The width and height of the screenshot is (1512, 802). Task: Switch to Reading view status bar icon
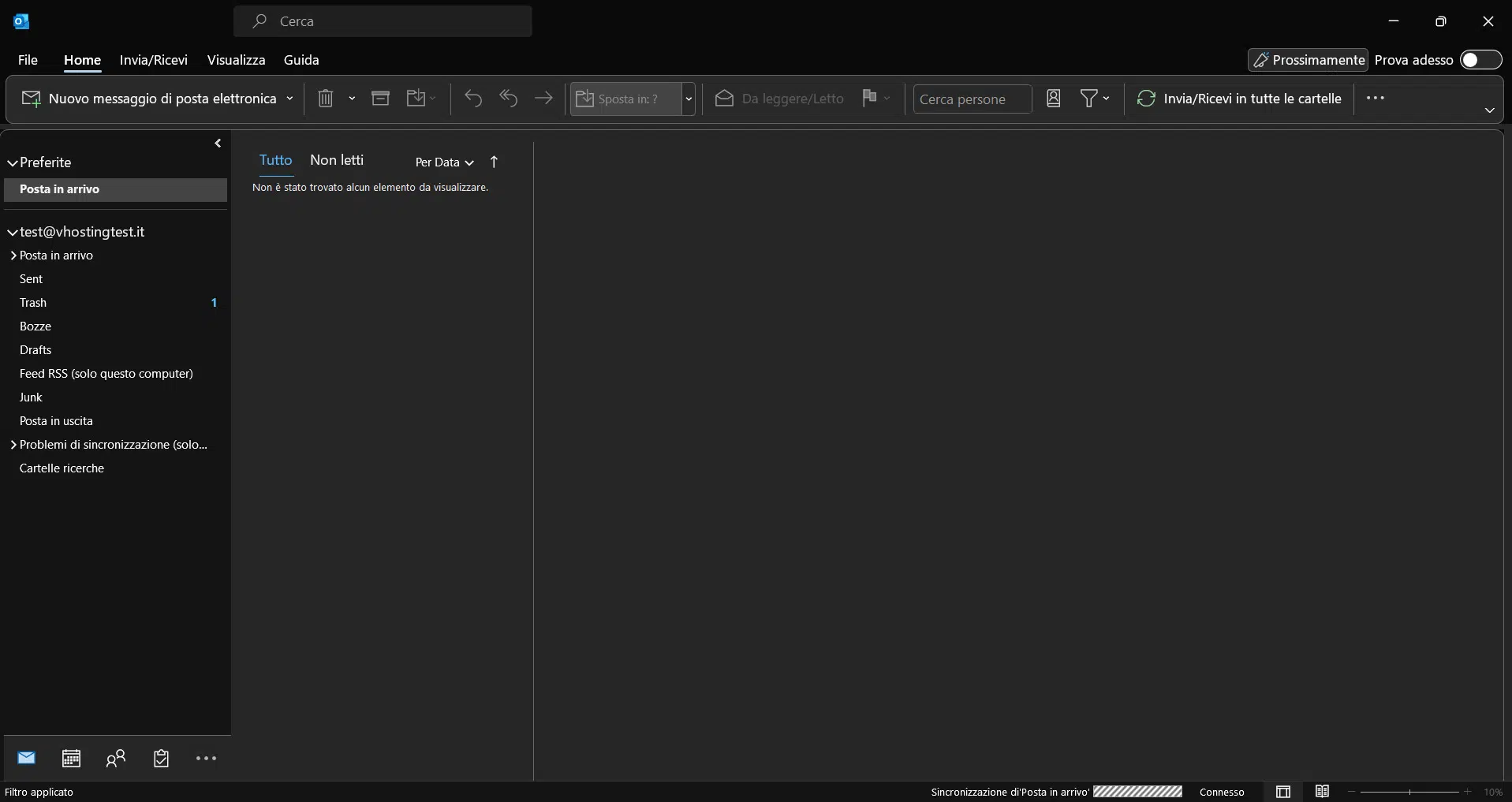coord(1323,792)
